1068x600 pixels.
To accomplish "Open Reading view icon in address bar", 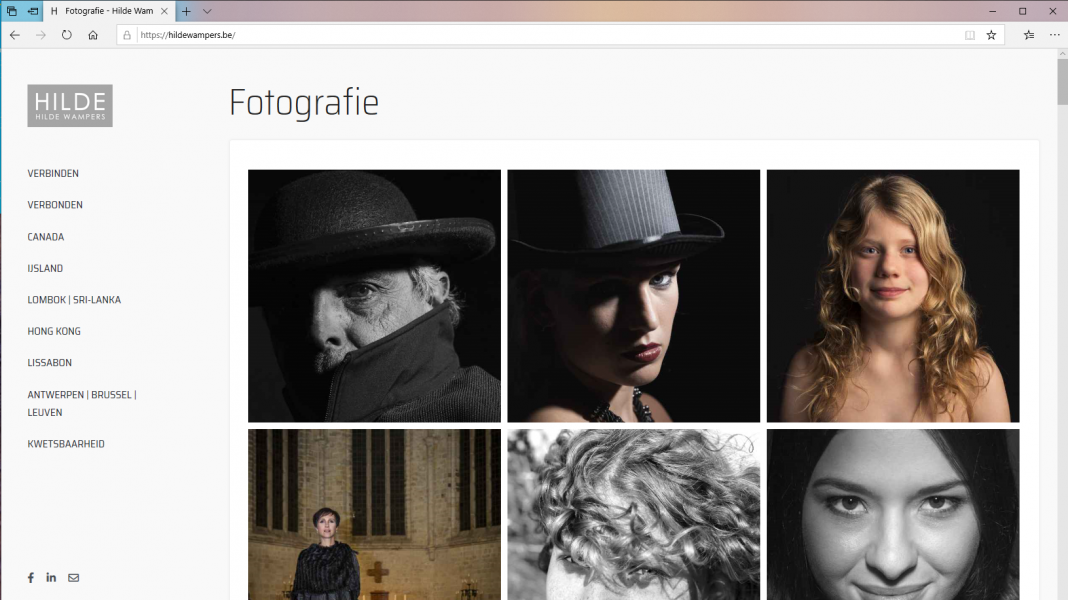I will tap(970, 35).
